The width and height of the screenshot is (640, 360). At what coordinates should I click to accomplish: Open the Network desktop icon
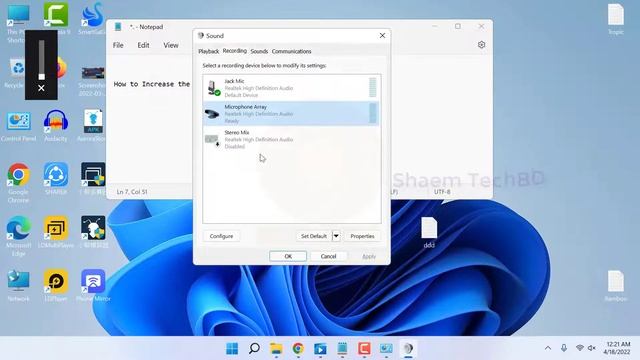[18, 286]
